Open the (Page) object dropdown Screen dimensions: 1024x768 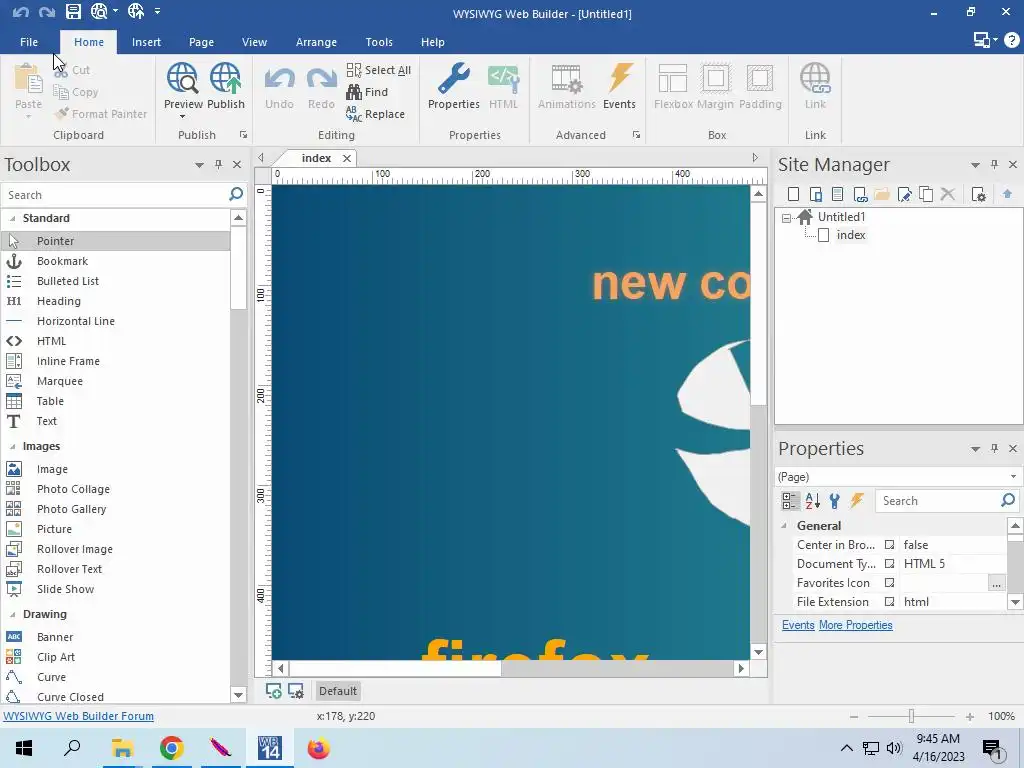coord(1013,477)
